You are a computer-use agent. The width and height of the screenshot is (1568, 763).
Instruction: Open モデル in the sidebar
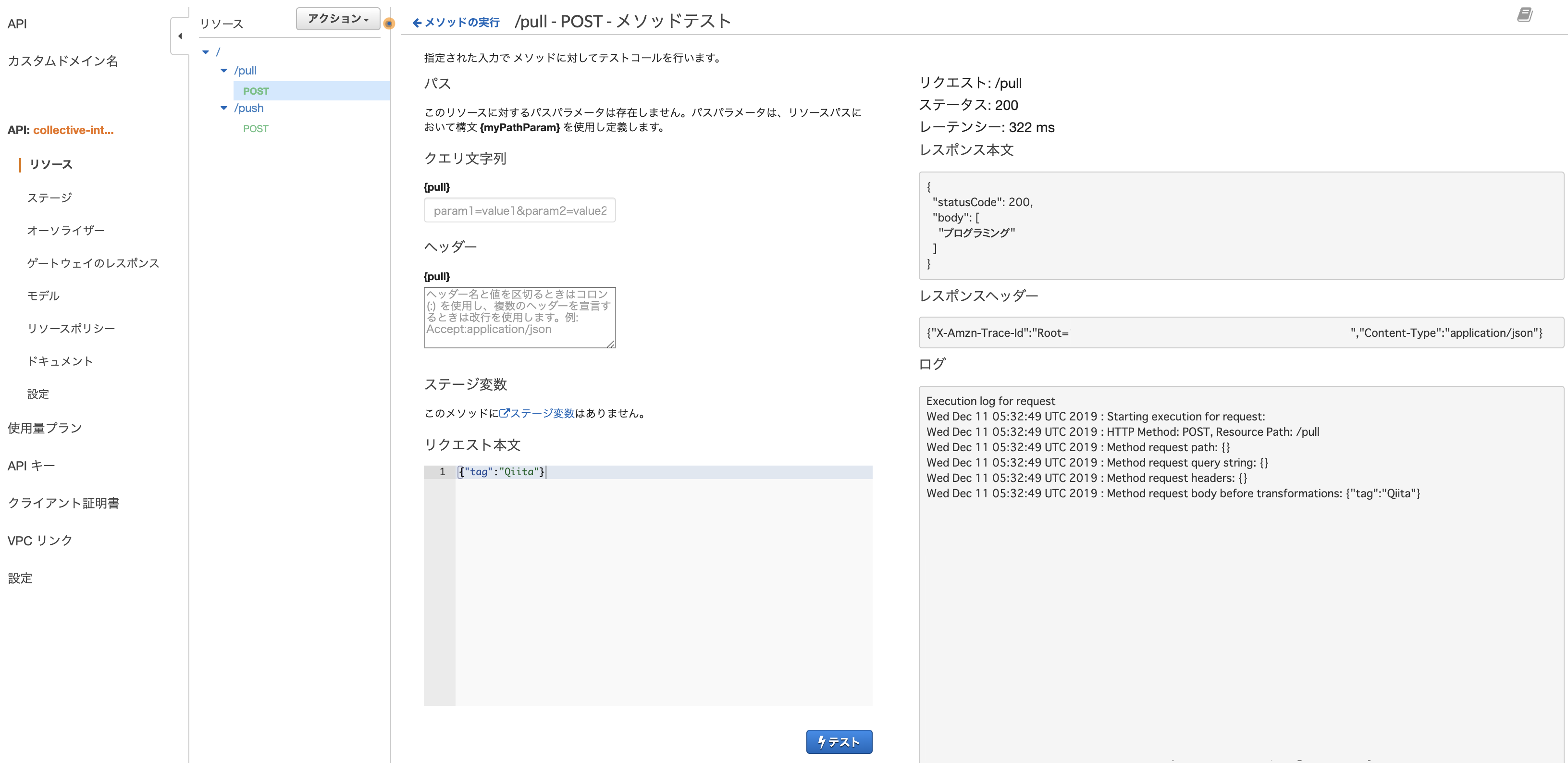coord(43,296)
